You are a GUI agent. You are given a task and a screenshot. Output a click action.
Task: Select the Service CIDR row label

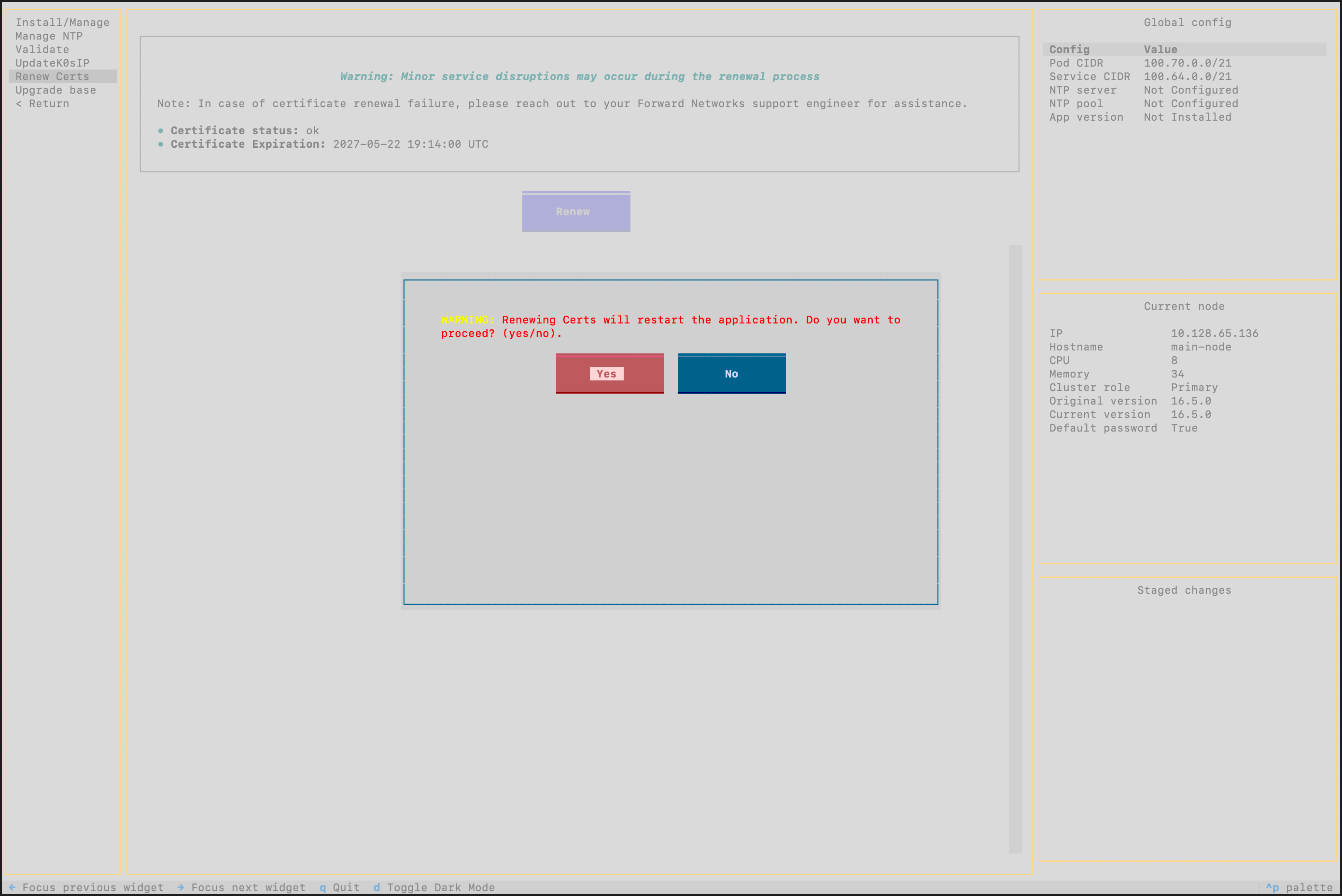[x=1090, y=77]
